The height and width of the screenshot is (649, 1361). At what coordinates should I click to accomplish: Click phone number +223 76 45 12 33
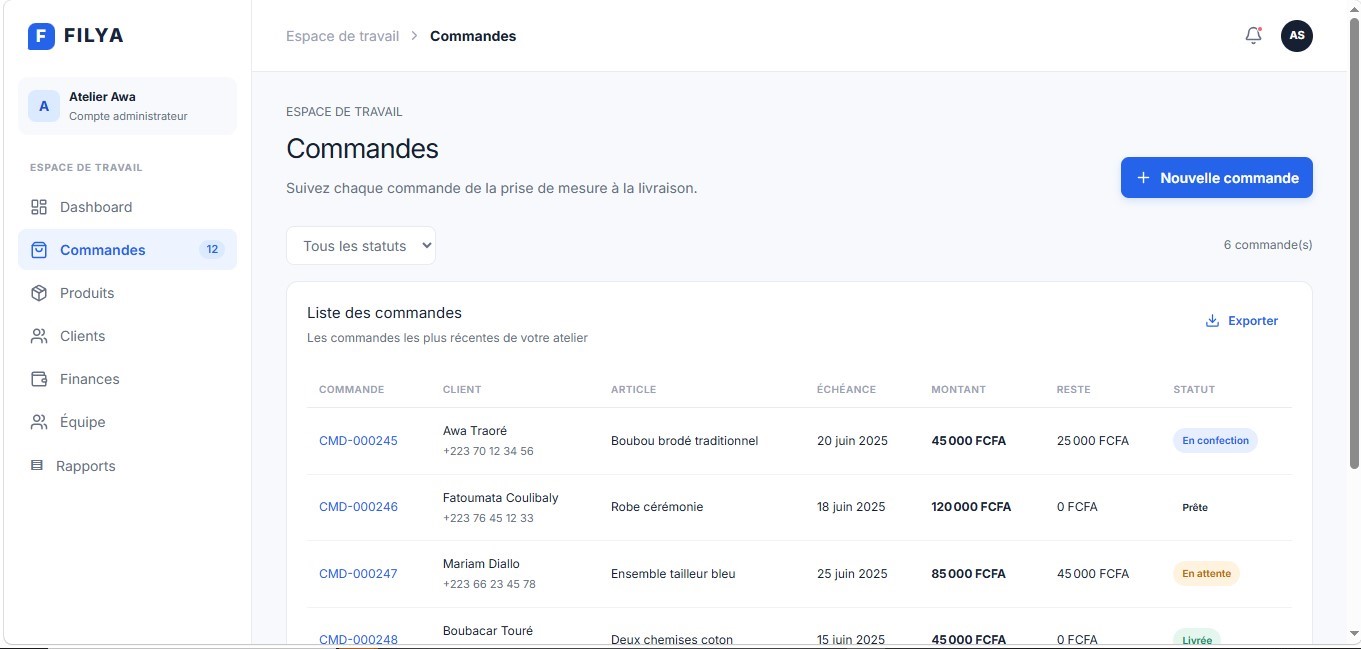[x=488, y=518]
